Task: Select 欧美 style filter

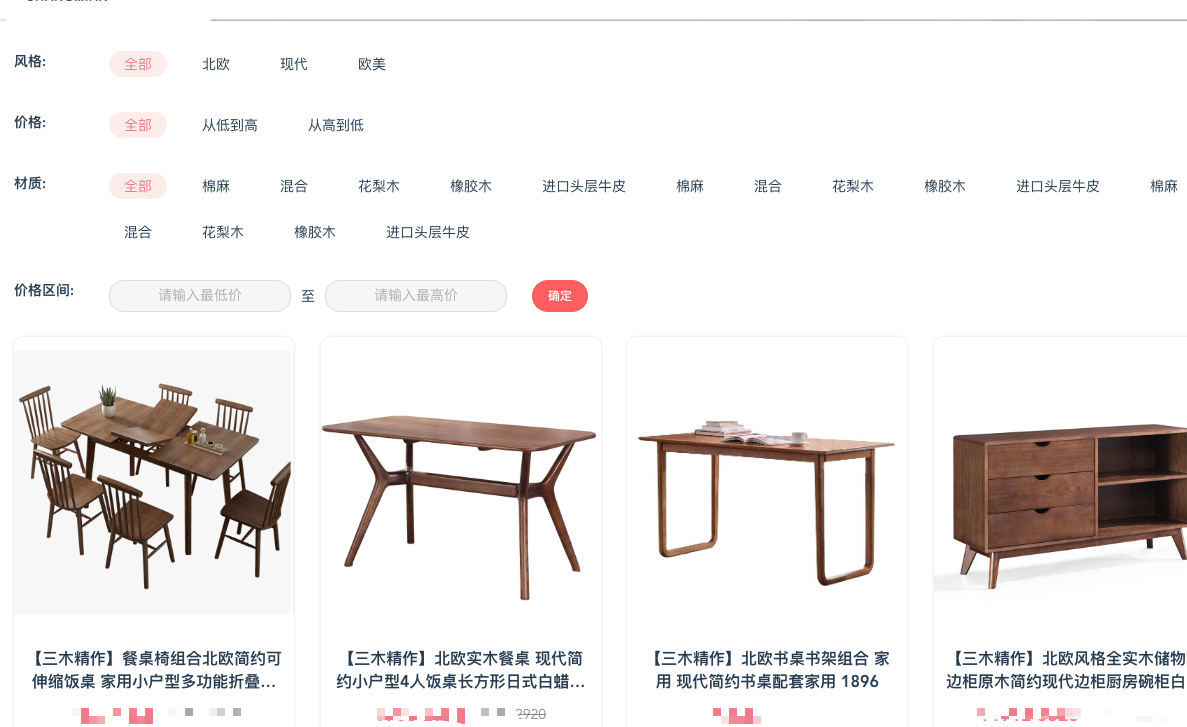Action: pos(372,64)
